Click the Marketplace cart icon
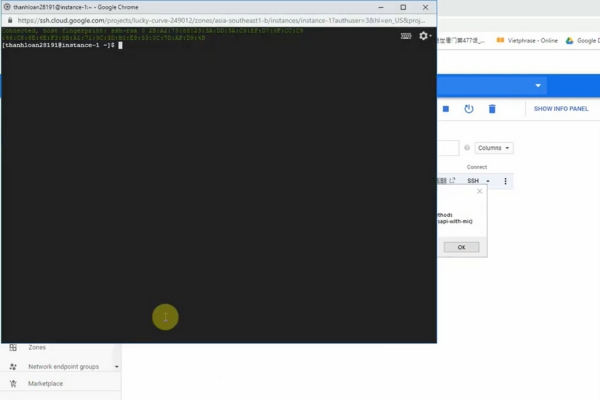The image size is (600, 400). coord(13,383)
